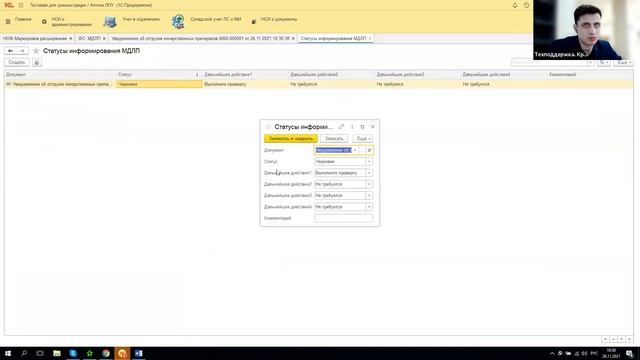Click the Записать и закрыть button

click(291, 139)
